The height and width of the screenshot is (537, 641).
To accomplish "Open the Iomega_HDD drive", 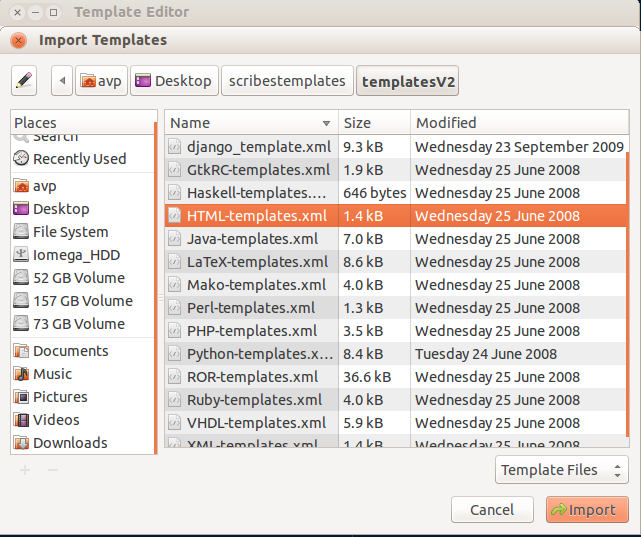I will (83, 255).
